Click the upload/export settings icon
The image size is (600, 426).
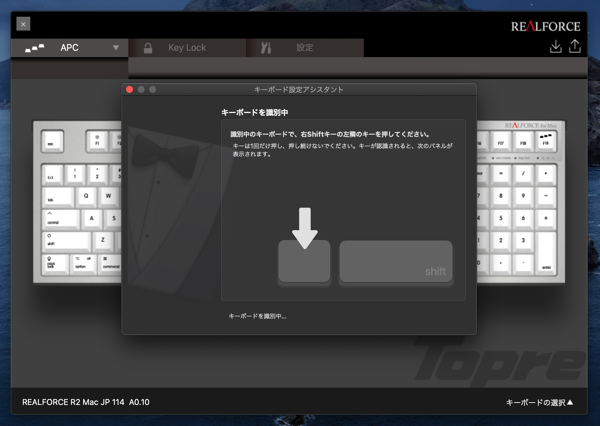pos(575,46)
